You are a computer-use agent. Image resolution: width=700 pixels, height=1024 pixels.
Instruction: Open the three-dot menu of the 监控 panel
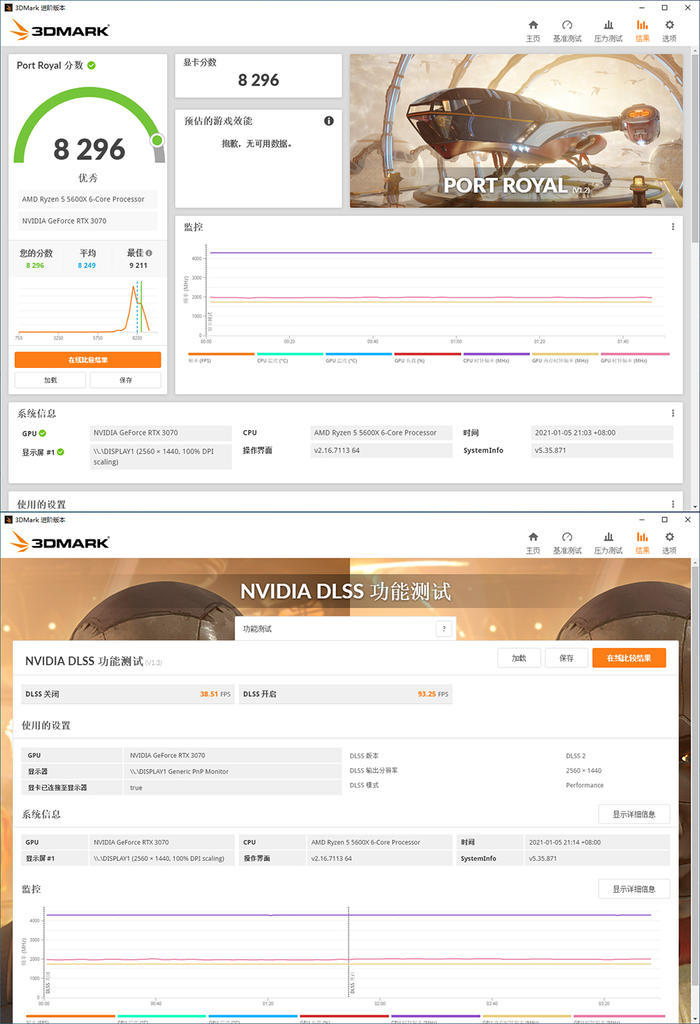point(673,227)
